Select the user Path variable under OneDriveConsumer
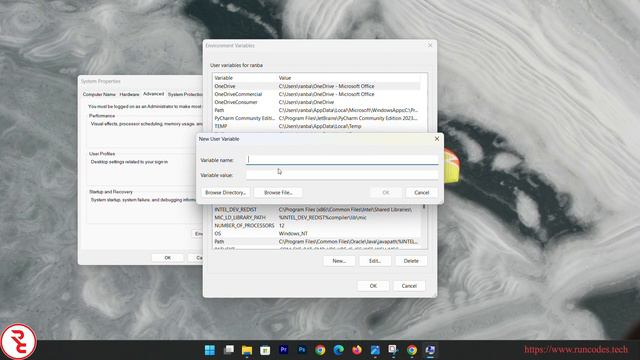Viewport: 640px width, 360px height. click(x=317, y=110)
